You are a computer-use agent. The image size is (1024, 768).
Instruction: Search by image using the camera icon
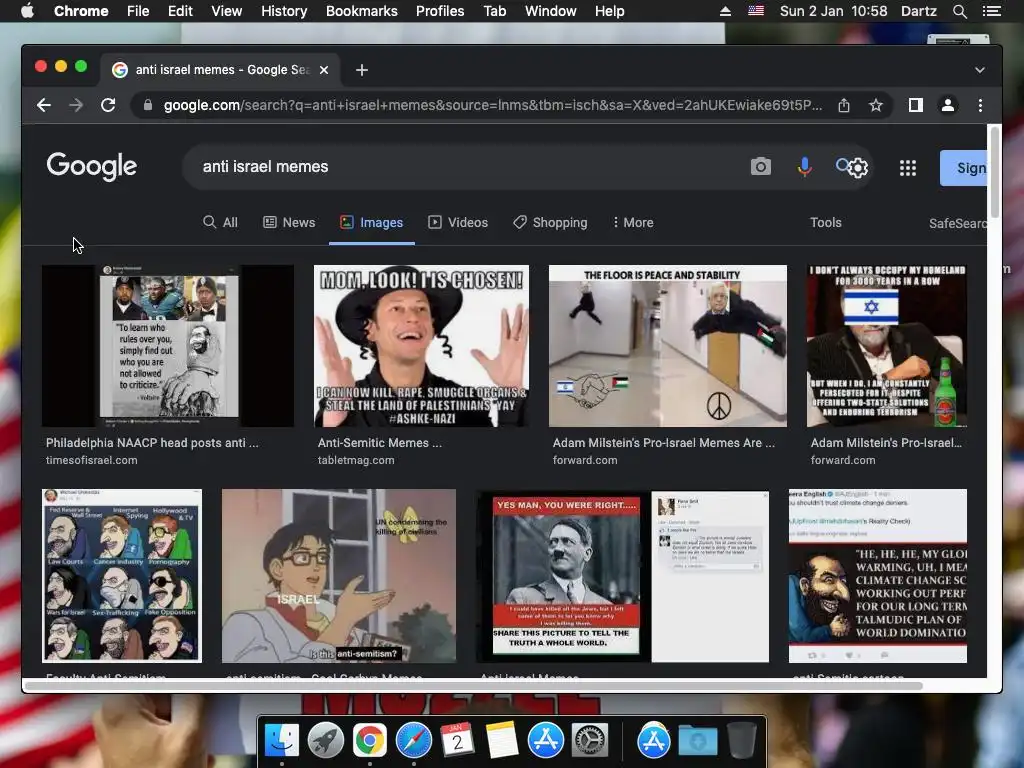tap(760, 167)
